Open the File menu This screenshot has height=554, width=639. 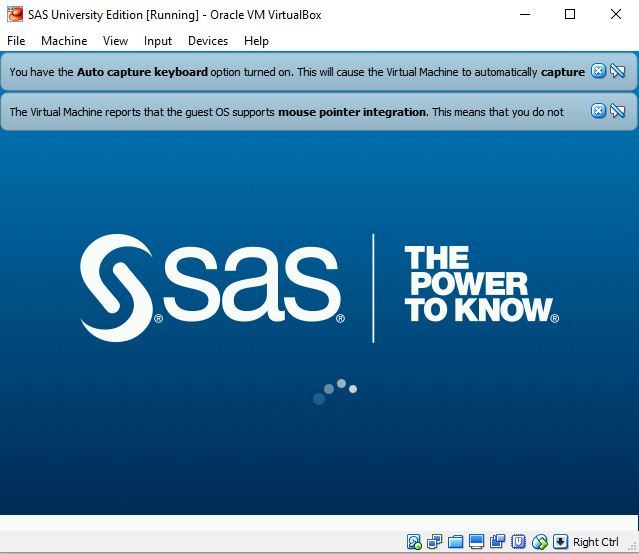(x=16, y=41)
